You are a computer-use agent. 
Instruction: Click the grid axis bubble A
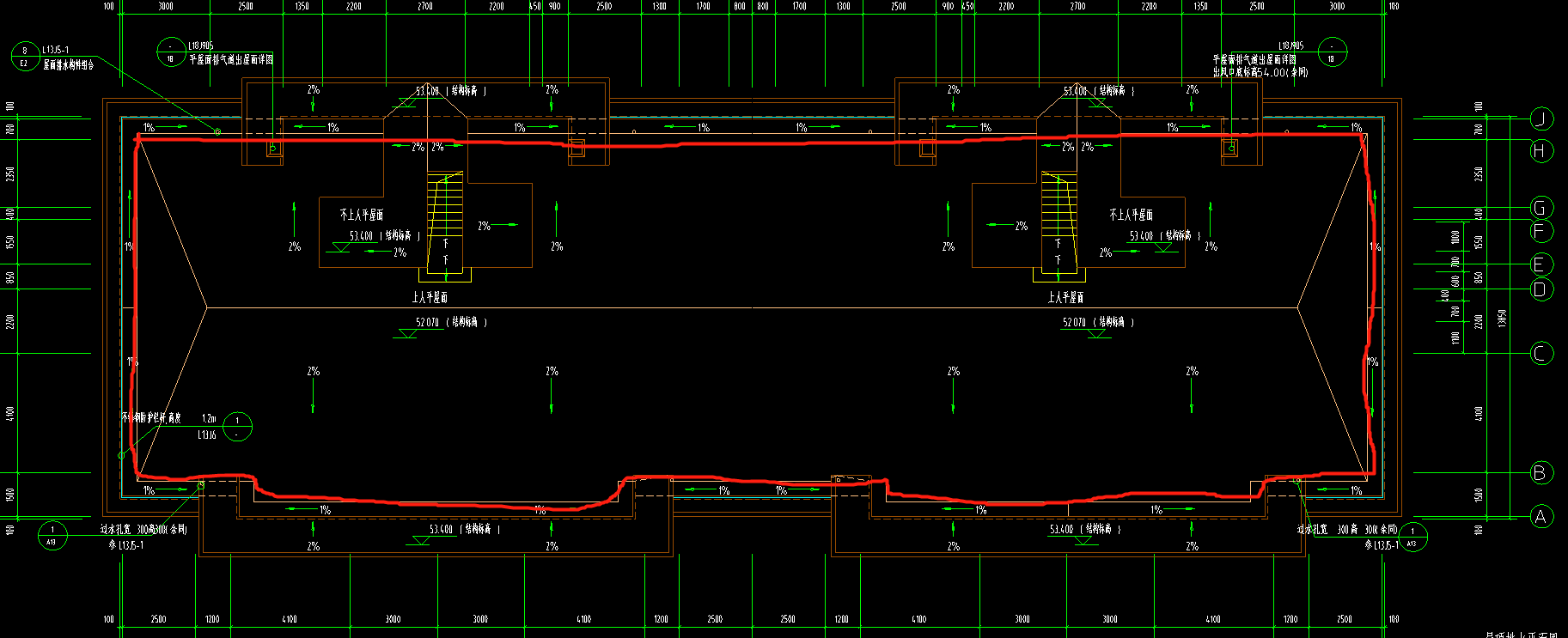click(1542, 516)
